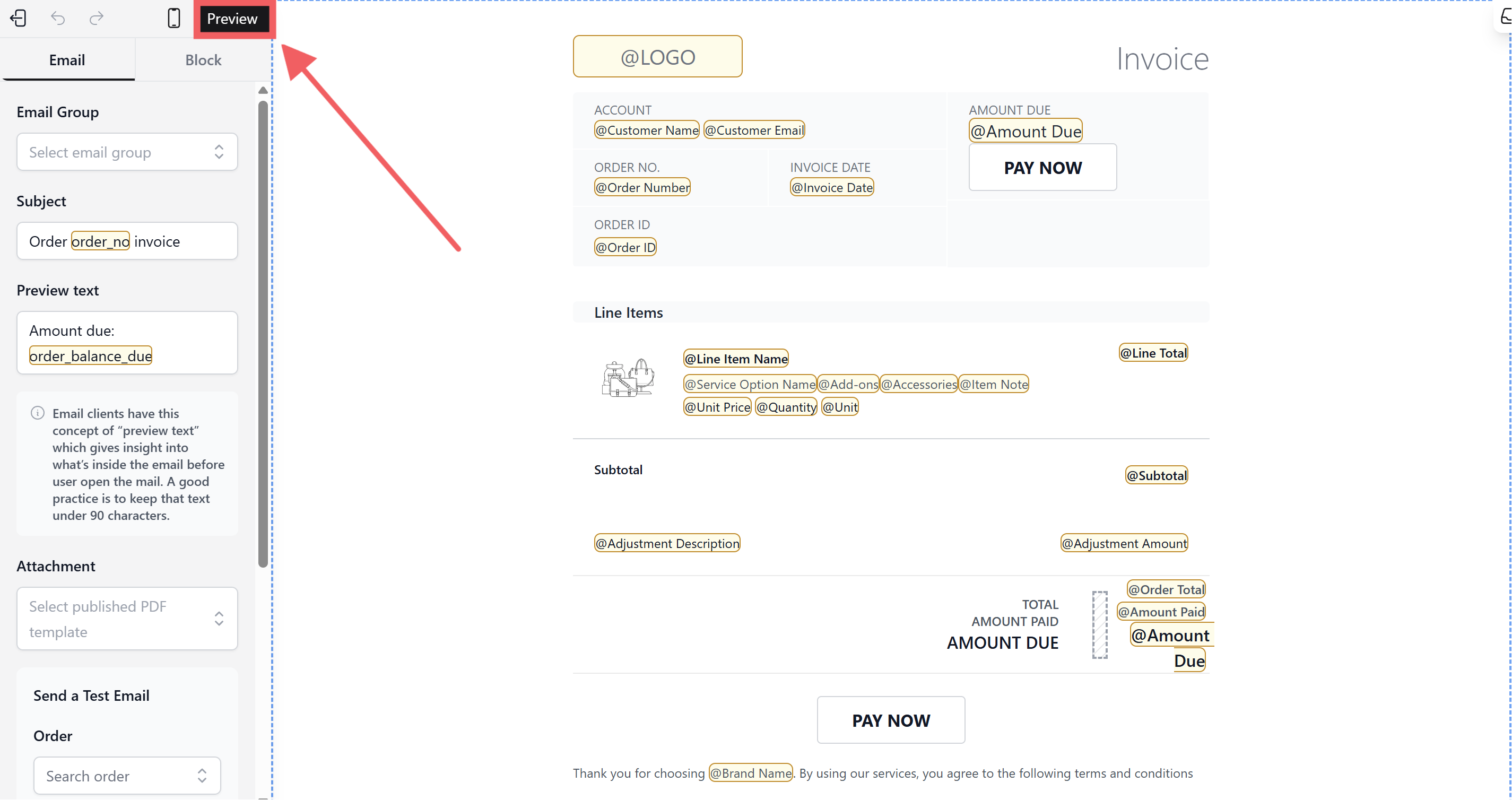Click the top PAY NOW button

pos(1042,168)
